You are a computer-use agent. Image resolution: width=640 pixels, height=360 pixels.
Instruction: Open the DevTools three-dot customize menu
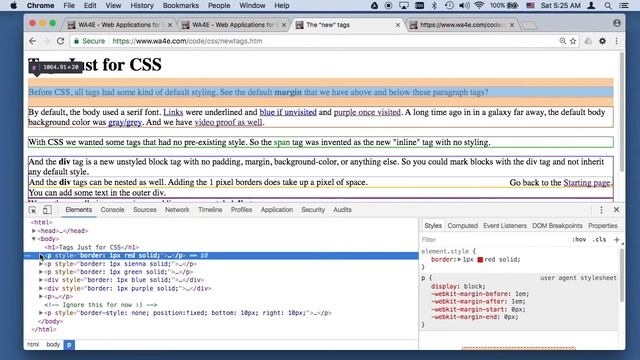click(x=601, y=210)
